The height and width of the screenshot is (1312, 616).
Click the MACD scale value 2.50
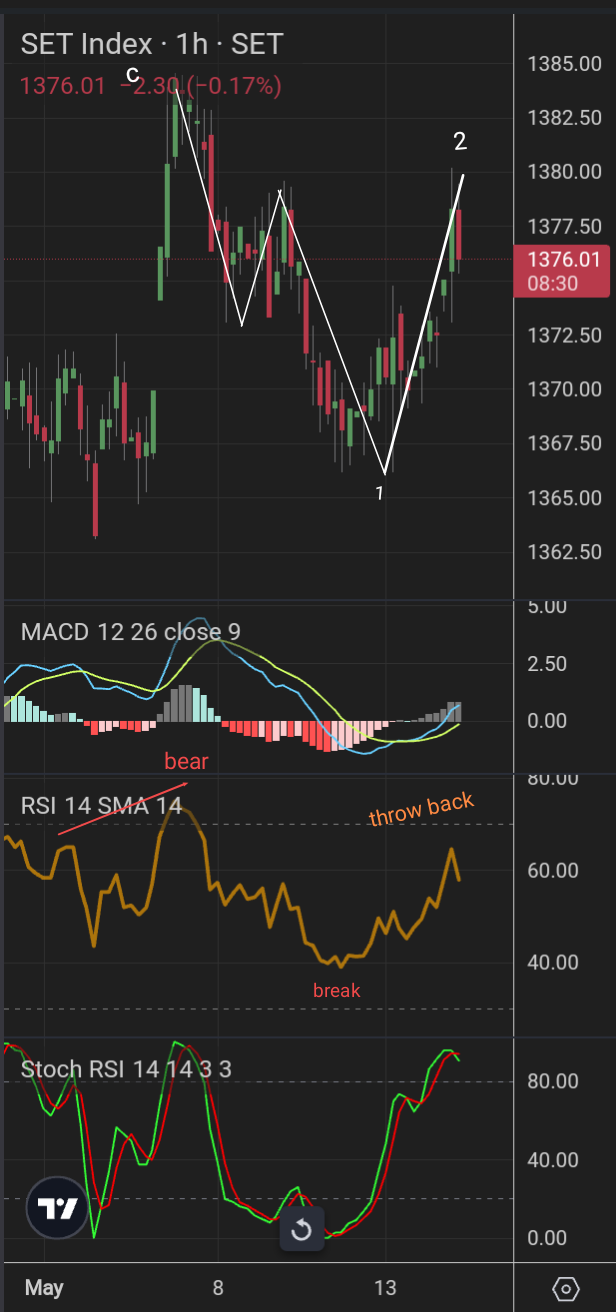pyautogui.click(x=546, y=664)
